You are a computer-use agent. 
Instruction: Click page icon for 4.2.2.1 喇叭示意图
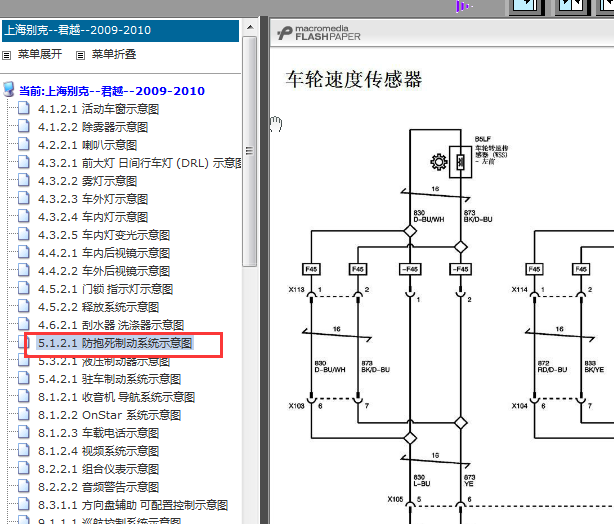click(23, 144)
